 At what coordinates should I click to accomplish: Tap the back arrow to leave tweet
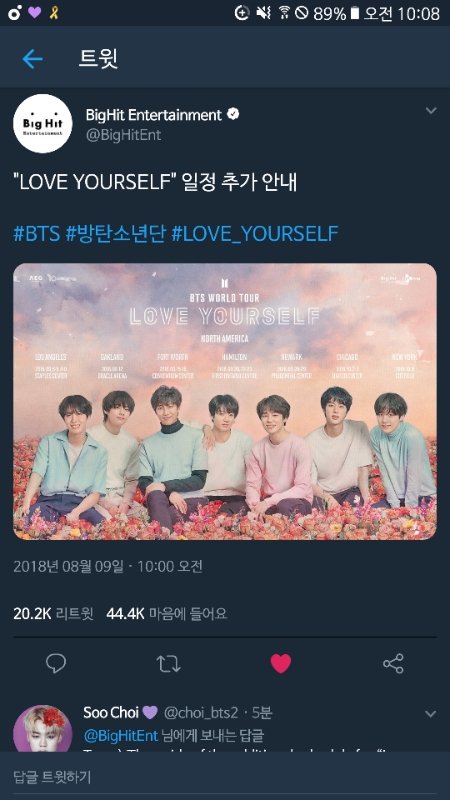coord(32,59)
